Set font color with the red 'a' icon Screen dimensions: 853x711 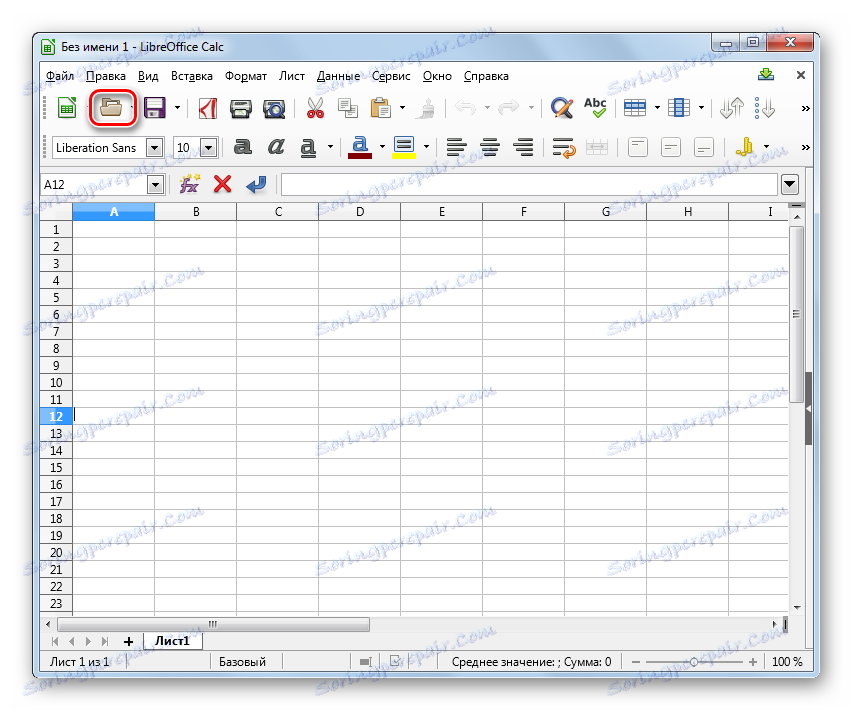(x=360, y=147)
